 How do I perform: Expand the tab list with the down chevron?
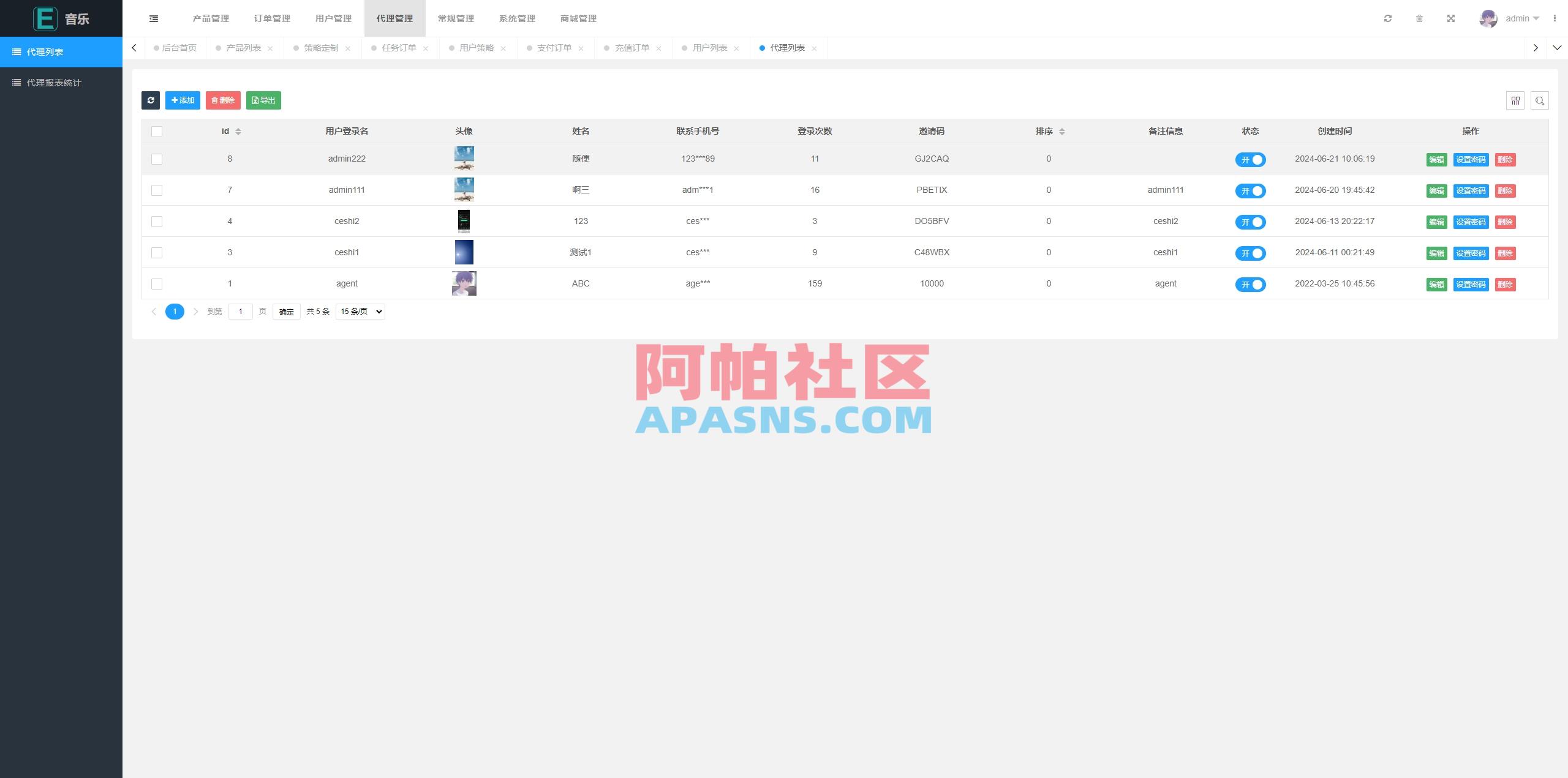click(1557, 47)
